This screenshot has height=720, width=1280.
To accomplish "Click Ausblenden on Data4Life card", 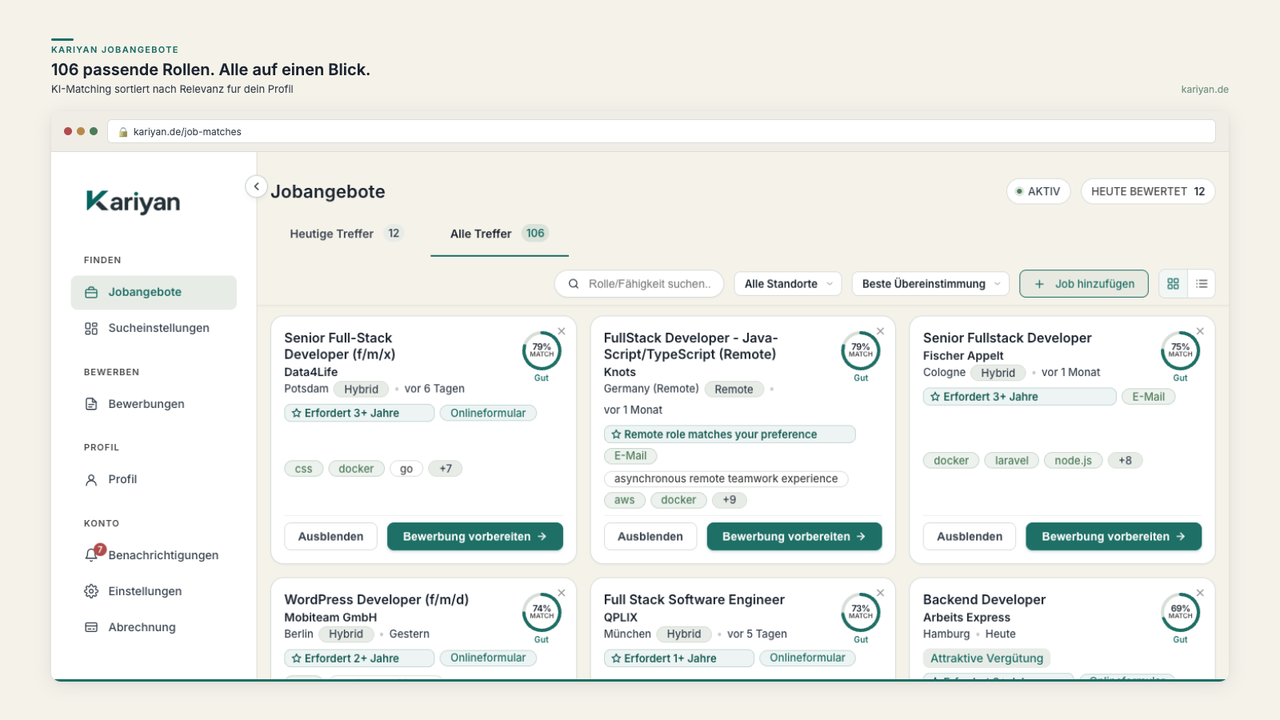I will (x=331, y=537).
